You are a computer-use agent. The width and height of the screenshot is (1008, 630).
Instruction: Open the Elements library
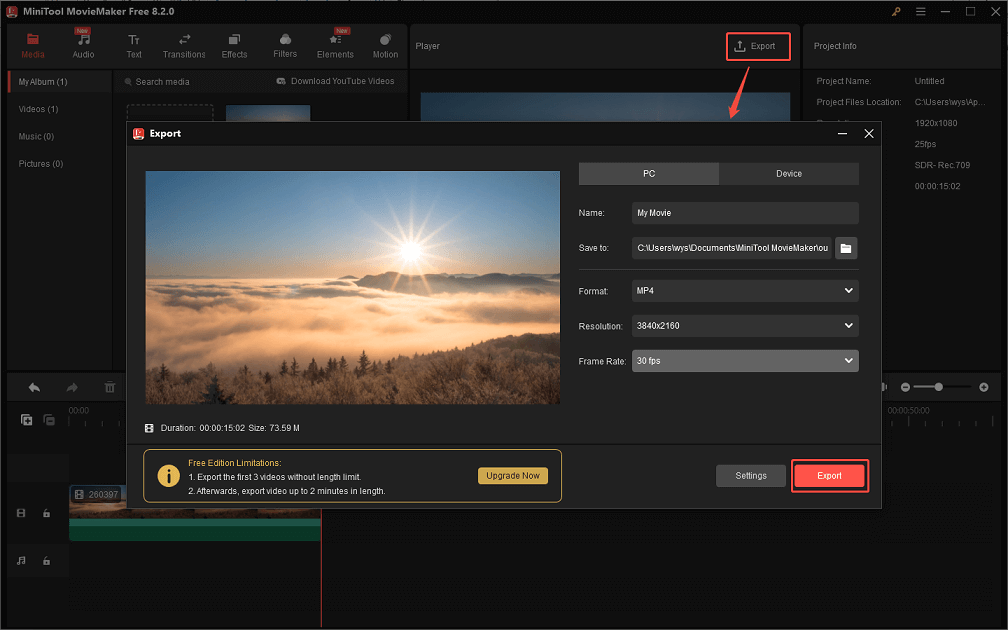(335, 46)
